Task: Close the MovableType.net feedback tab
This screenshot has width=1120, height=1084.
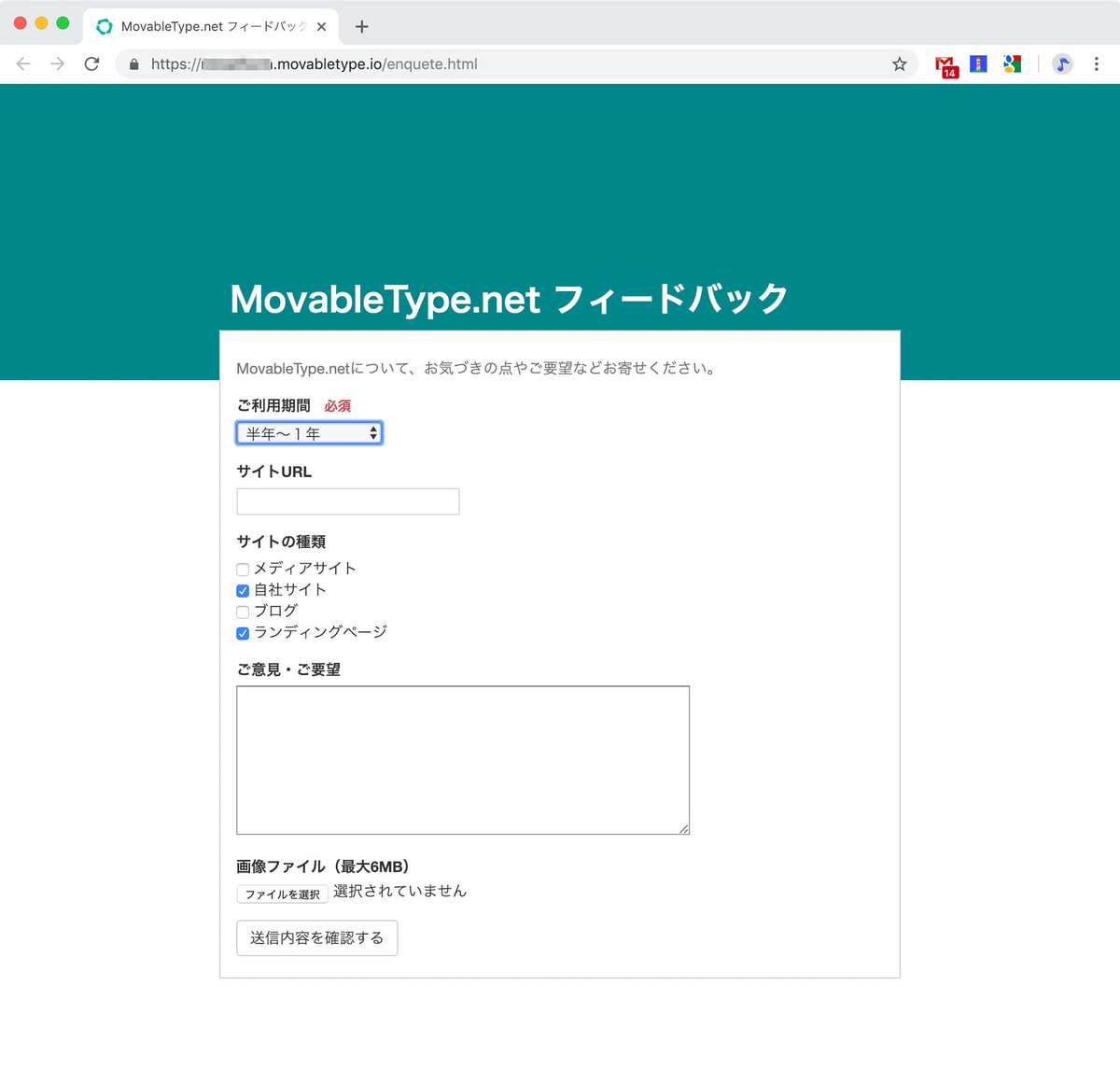Action: [x=321, y=26]
